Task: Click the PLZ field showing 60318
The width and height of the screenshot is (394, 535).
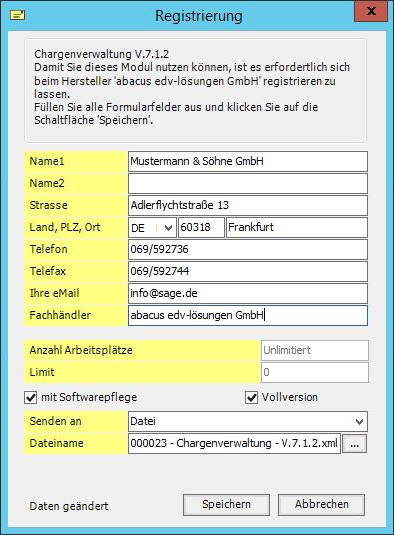Action: point(201,228)
